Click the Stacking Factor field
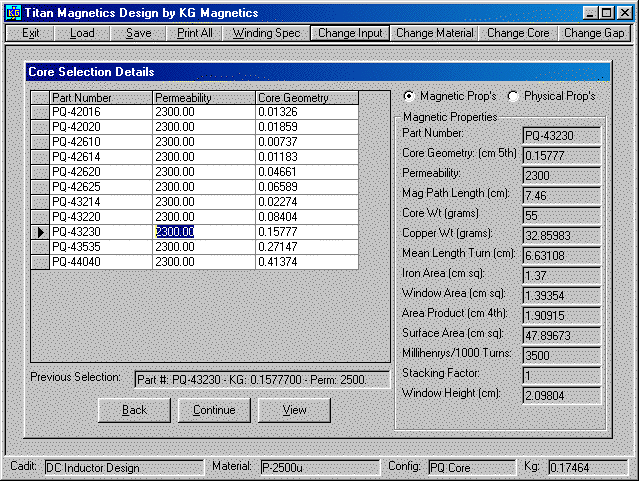 (x=562, y=375)
